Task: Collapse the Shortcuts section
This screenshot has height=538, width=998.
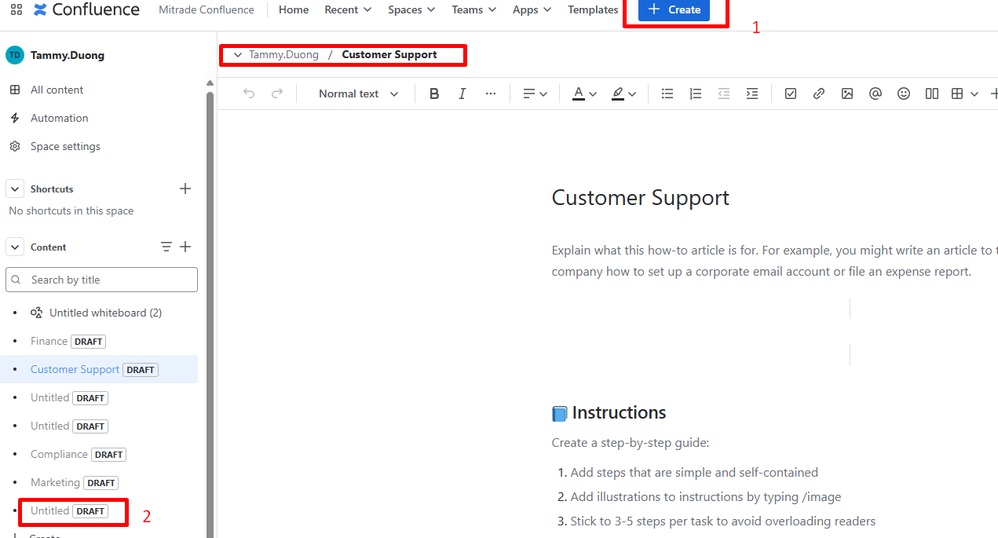Action: (x=15, y=189)
